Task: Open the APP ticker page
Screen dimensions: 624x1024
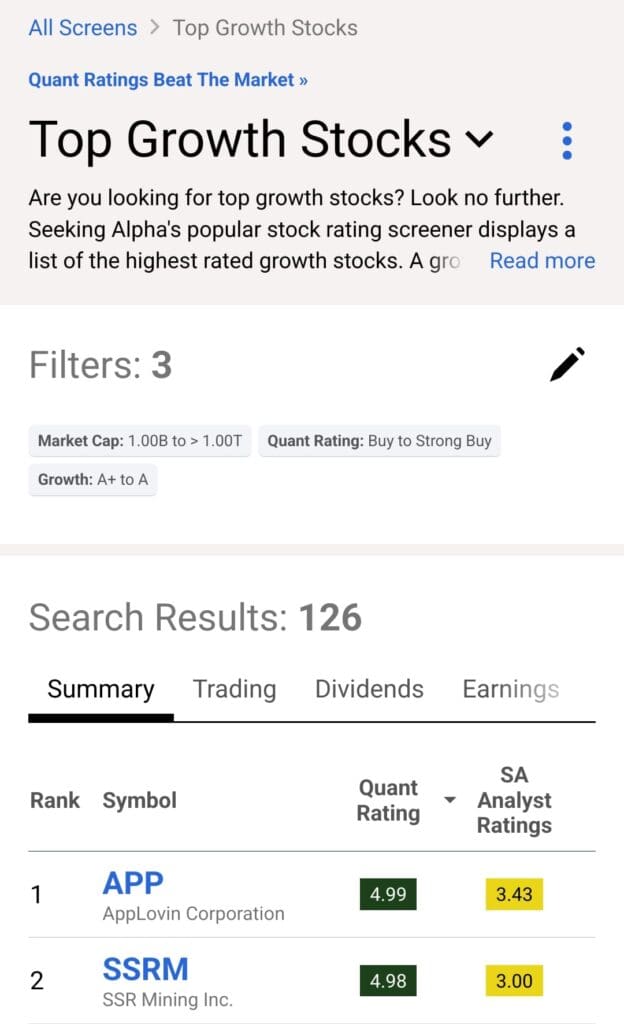Action: tap(133, 883)
